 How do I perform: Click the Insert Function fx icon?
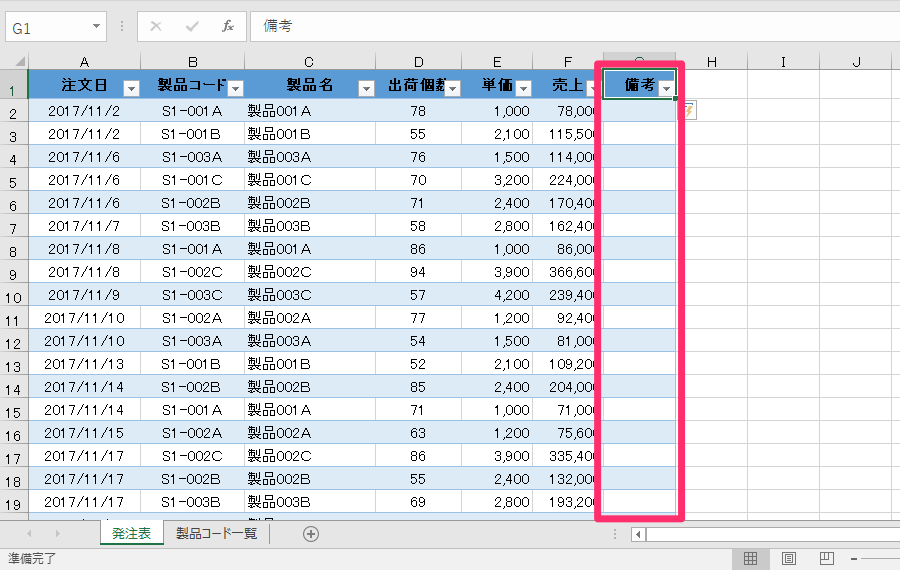click(228, 26)
